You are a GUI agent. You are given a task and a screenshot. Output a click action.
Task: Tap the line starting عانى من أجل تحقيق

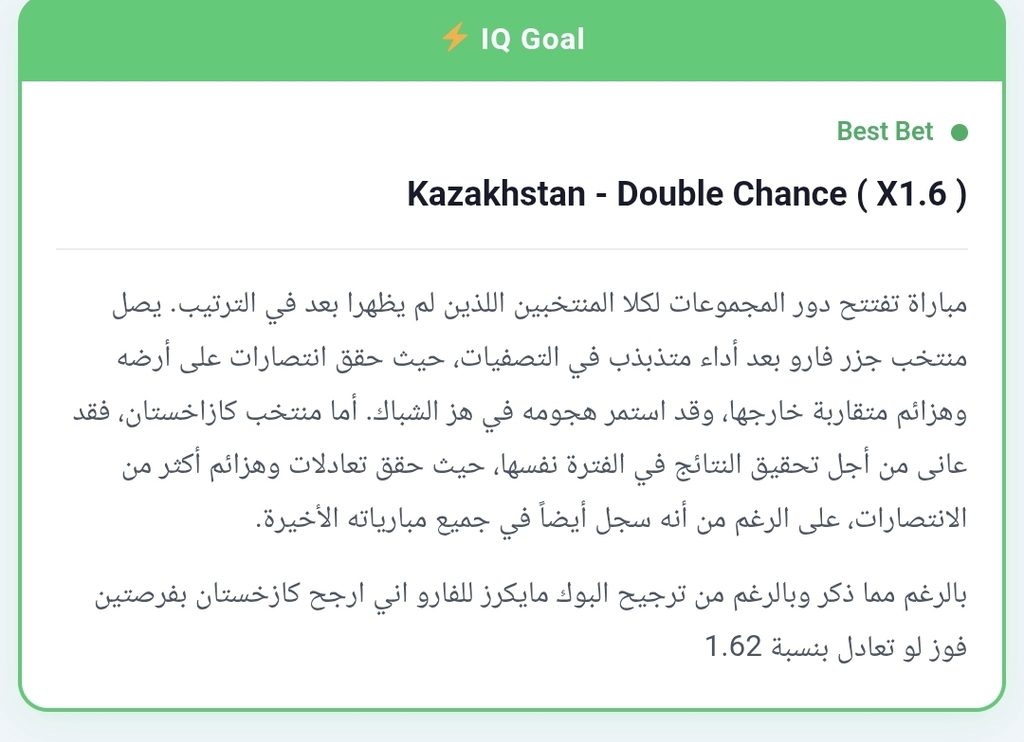click(544, 466)
